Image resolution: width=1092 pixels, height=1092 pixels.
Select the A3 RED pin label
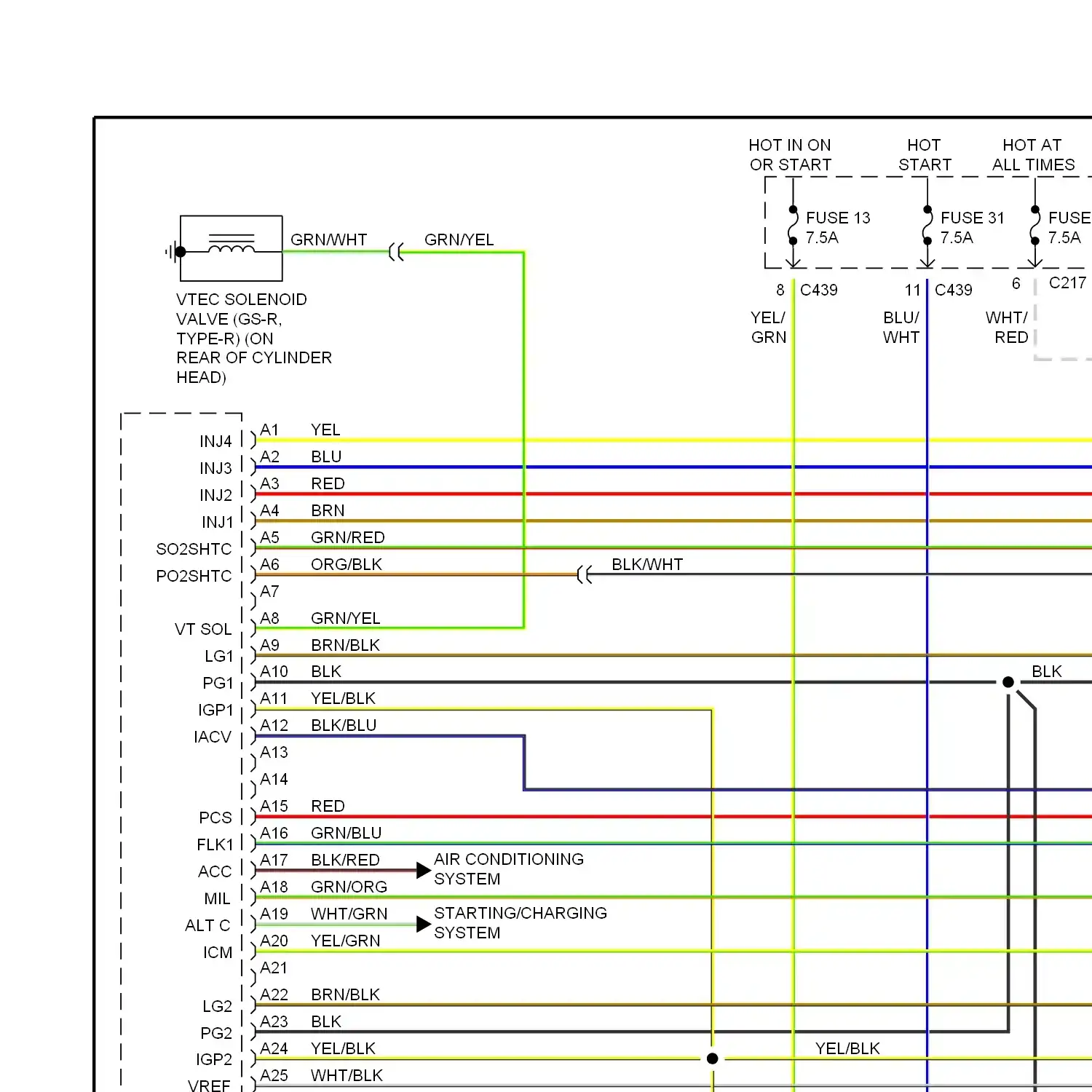[x=302, y=483]
